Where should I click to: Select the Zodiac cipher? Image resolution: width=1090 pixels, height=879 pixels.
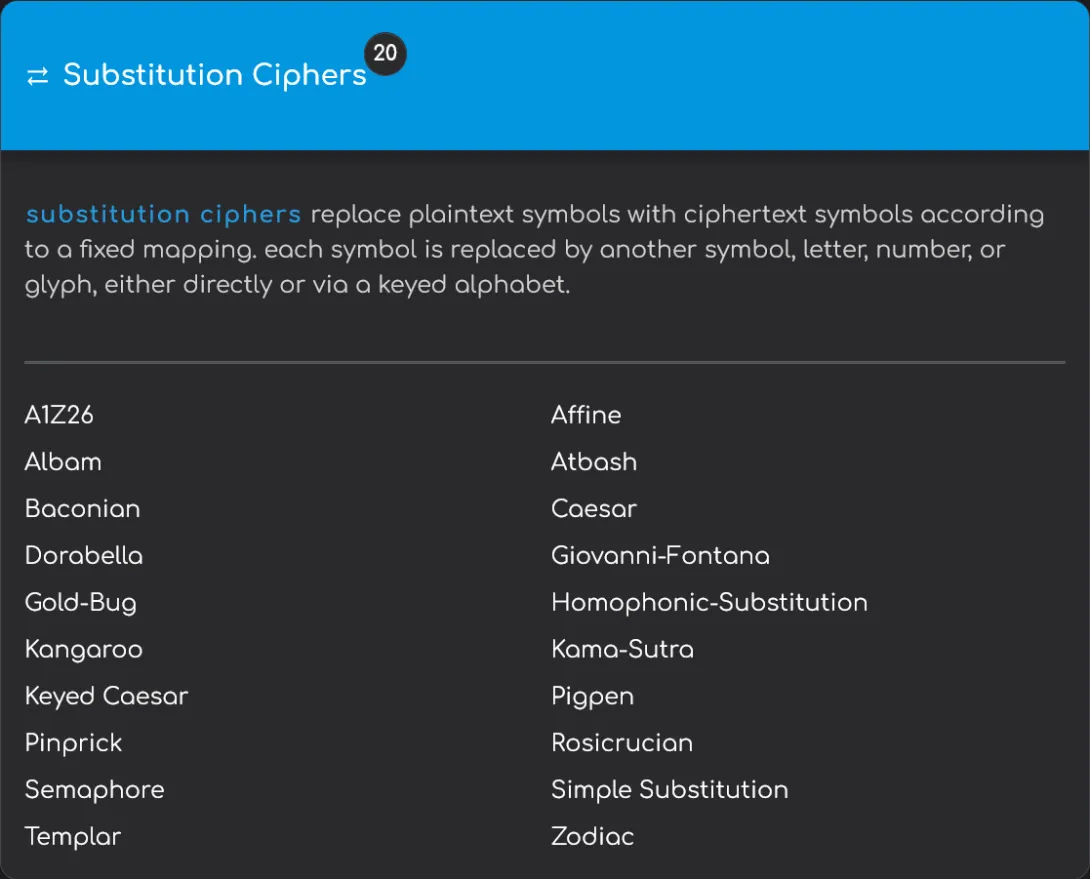coord(592,837)
